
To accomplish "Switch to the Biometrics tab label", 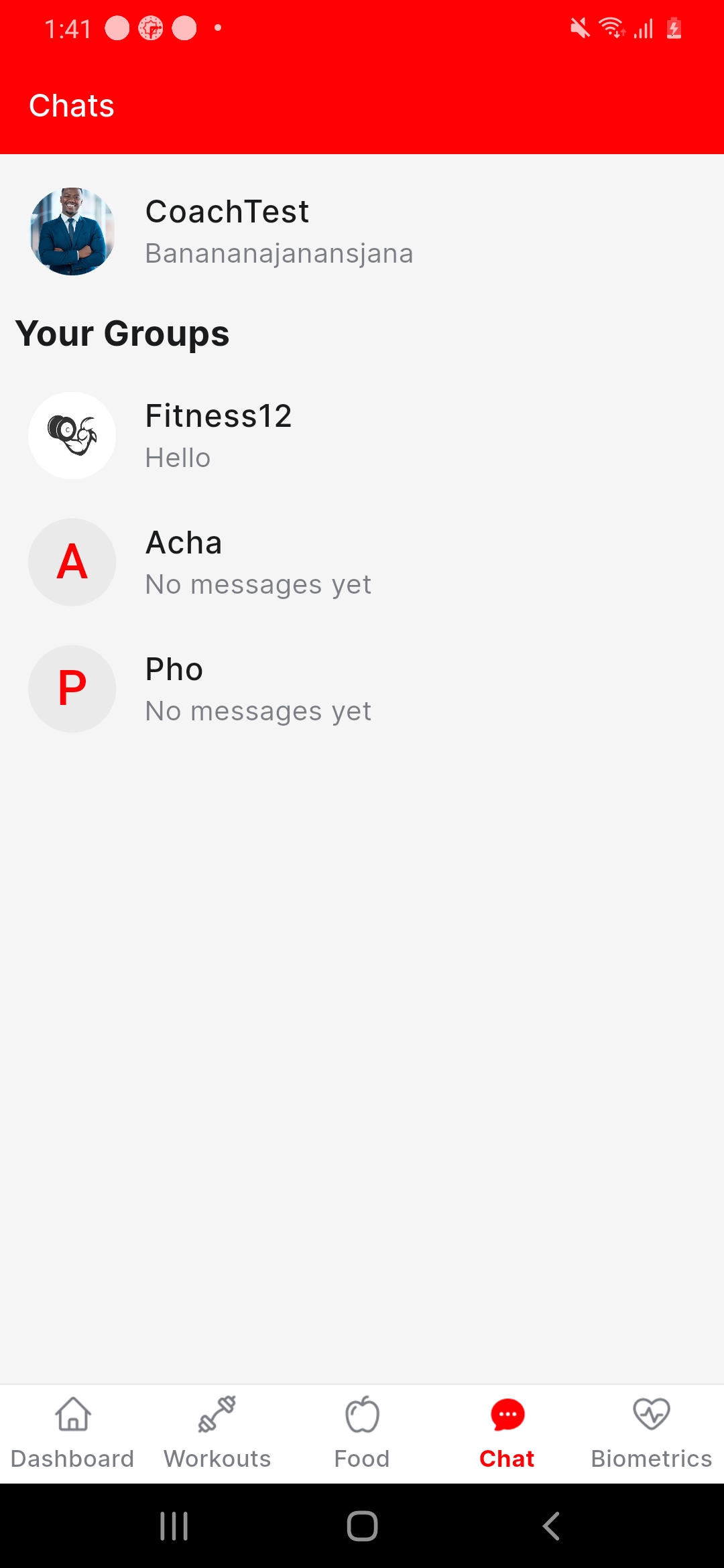I will click(652, 1459).
